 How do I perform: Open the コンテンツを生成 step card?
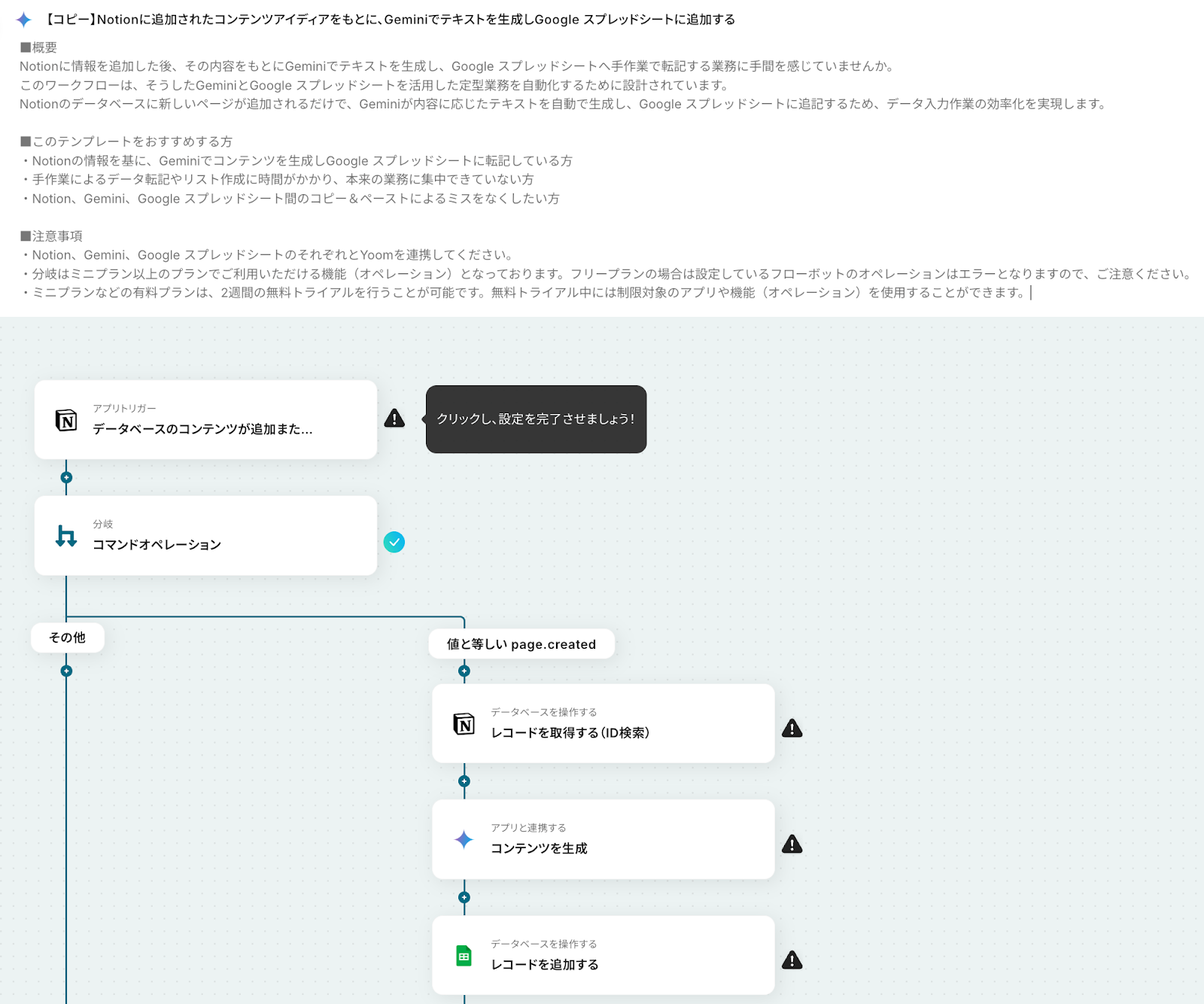coord(604,839)
